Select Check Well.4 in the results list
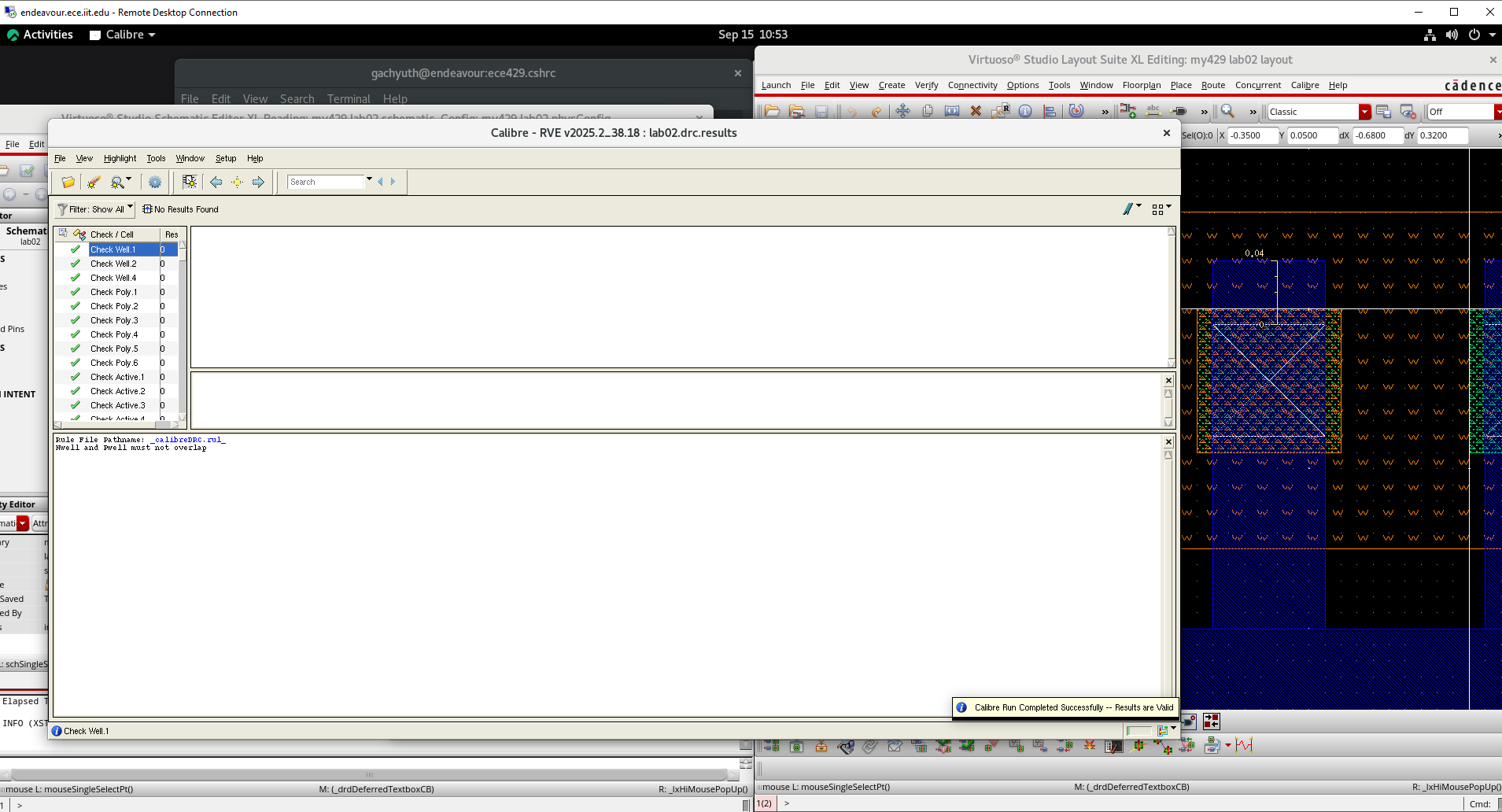 pos(113,278)
